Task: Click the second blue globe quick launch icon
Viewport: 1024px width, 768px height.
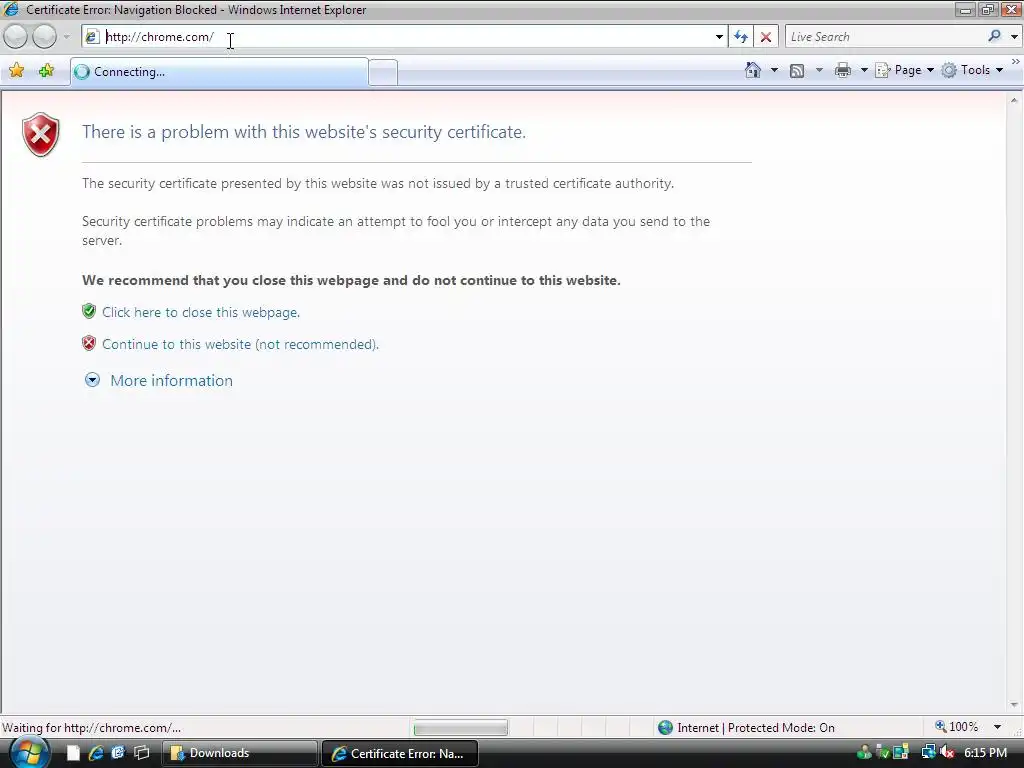Action: [x=118, y=753]
